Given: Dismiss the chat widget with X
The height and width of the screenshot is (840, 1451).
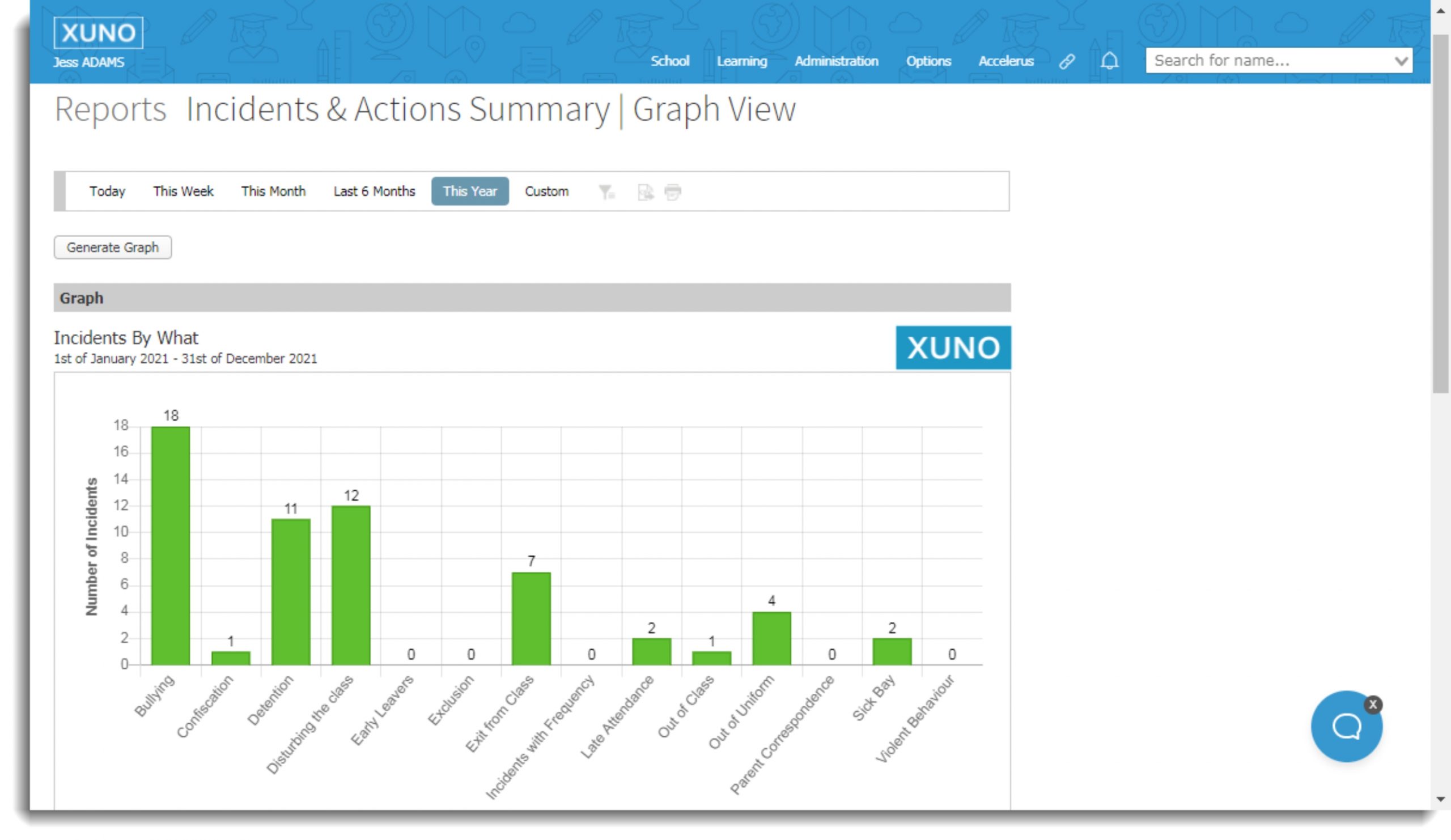Looking at the screenshot, I should [1373, 704].
